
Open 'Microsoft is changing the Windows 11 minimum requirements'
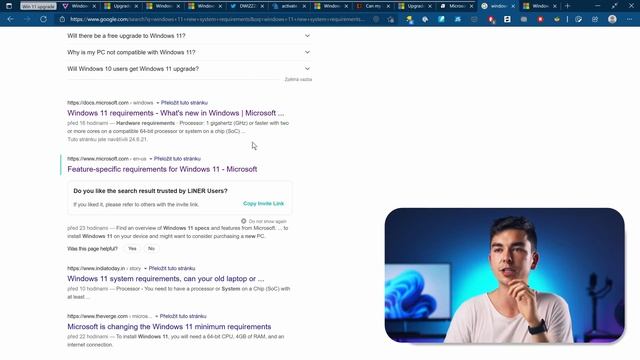coord(169,327)
